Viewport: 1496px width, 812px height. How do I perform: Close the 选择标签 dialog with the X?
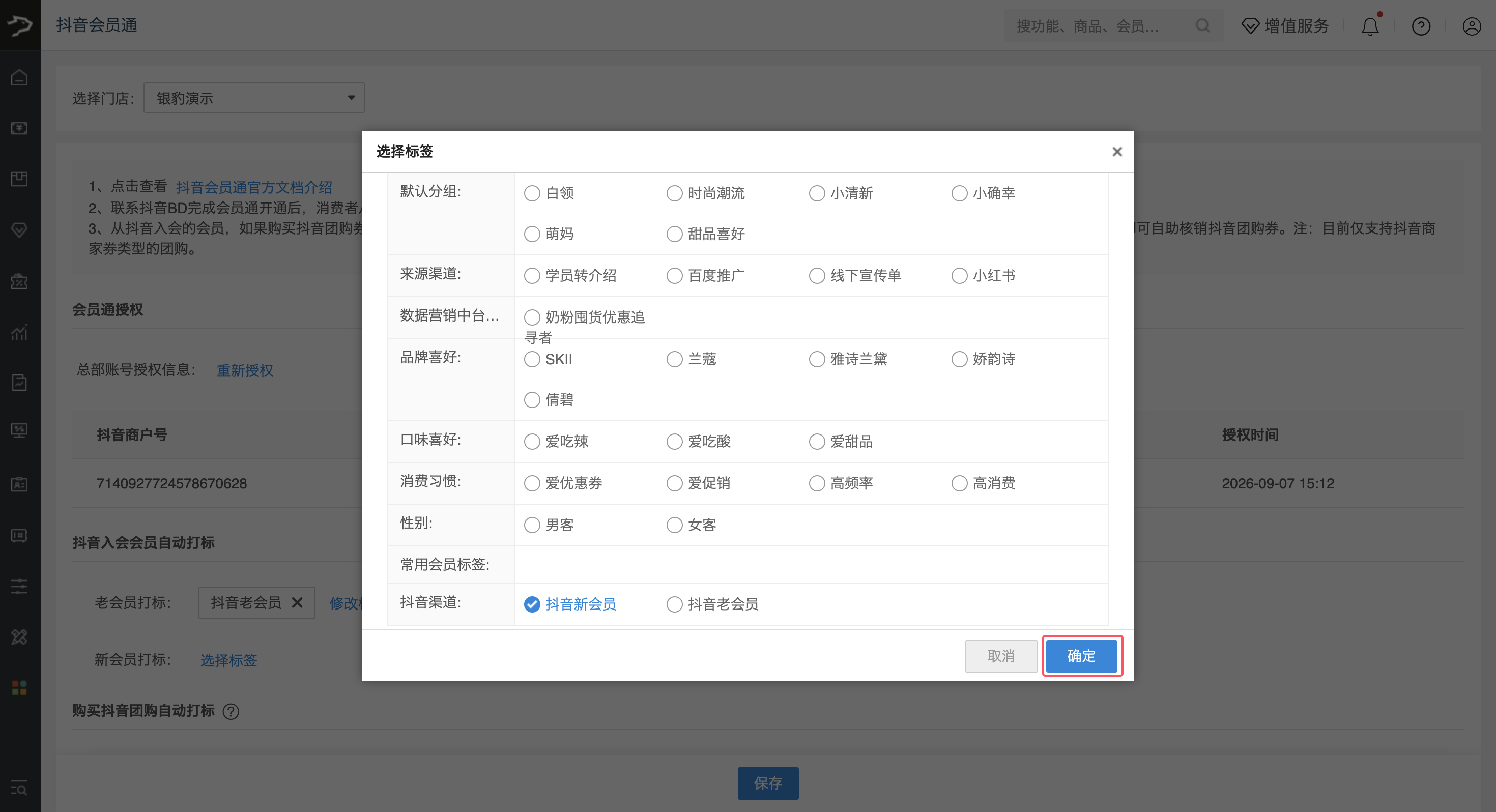(1117, 152)
